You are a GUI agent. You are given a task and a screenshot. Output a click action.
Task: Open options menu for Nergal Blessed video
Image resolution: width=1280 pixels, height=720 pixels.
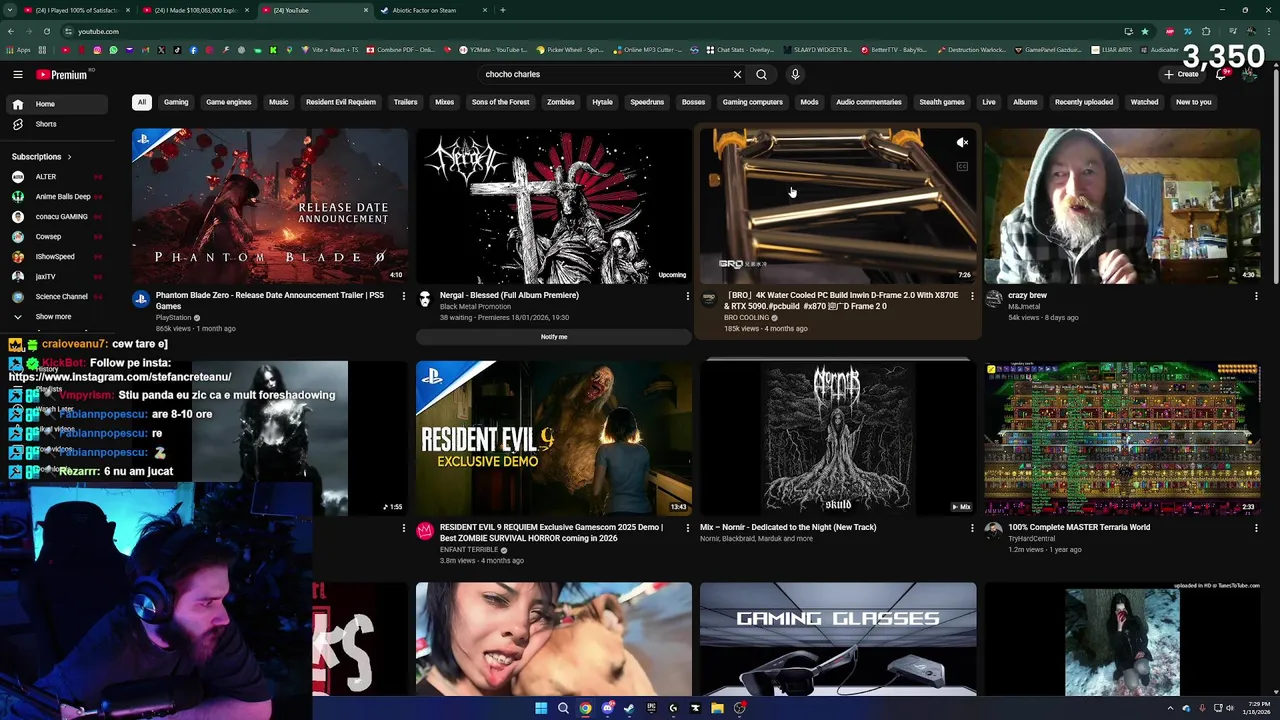[687, 296]
